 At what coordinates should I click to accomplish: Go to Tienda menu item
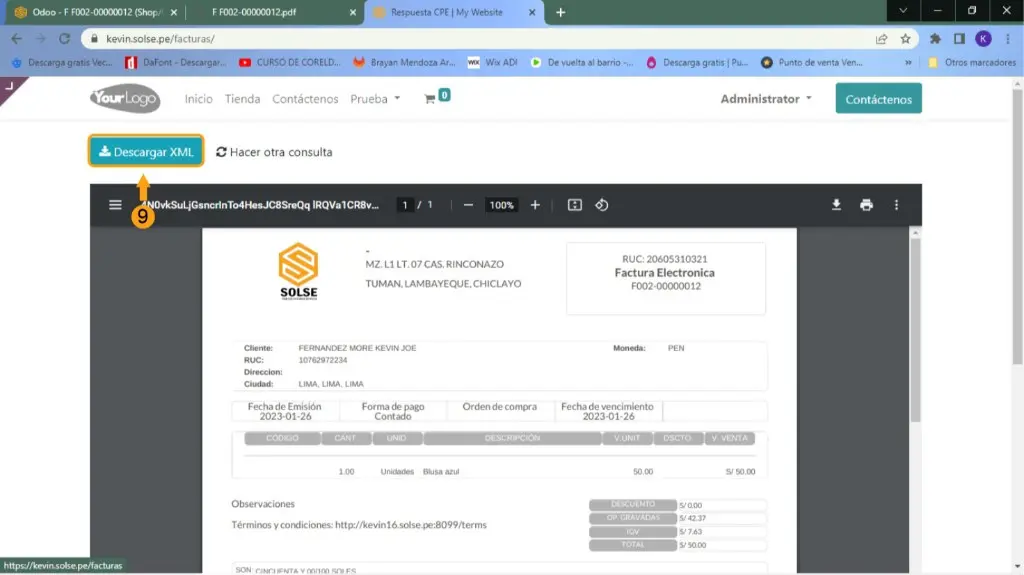[242, 99]
